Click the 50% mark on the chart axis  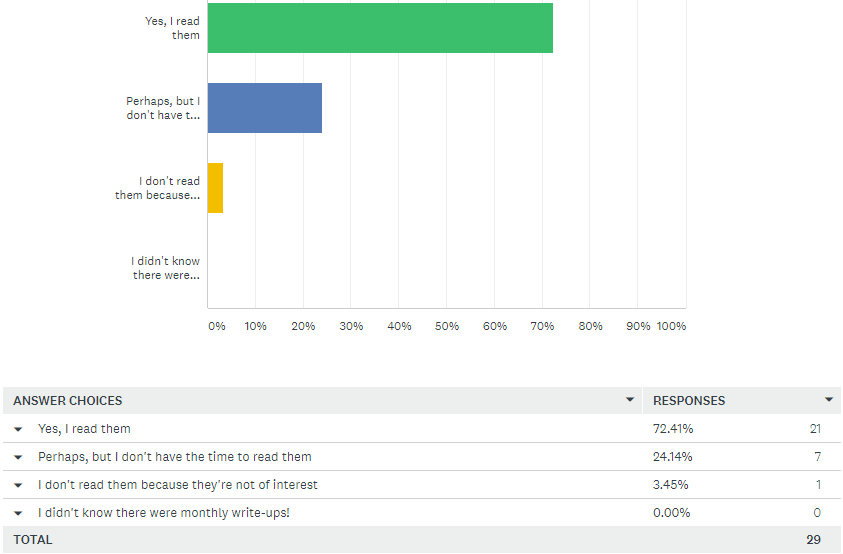coord(447,327)
